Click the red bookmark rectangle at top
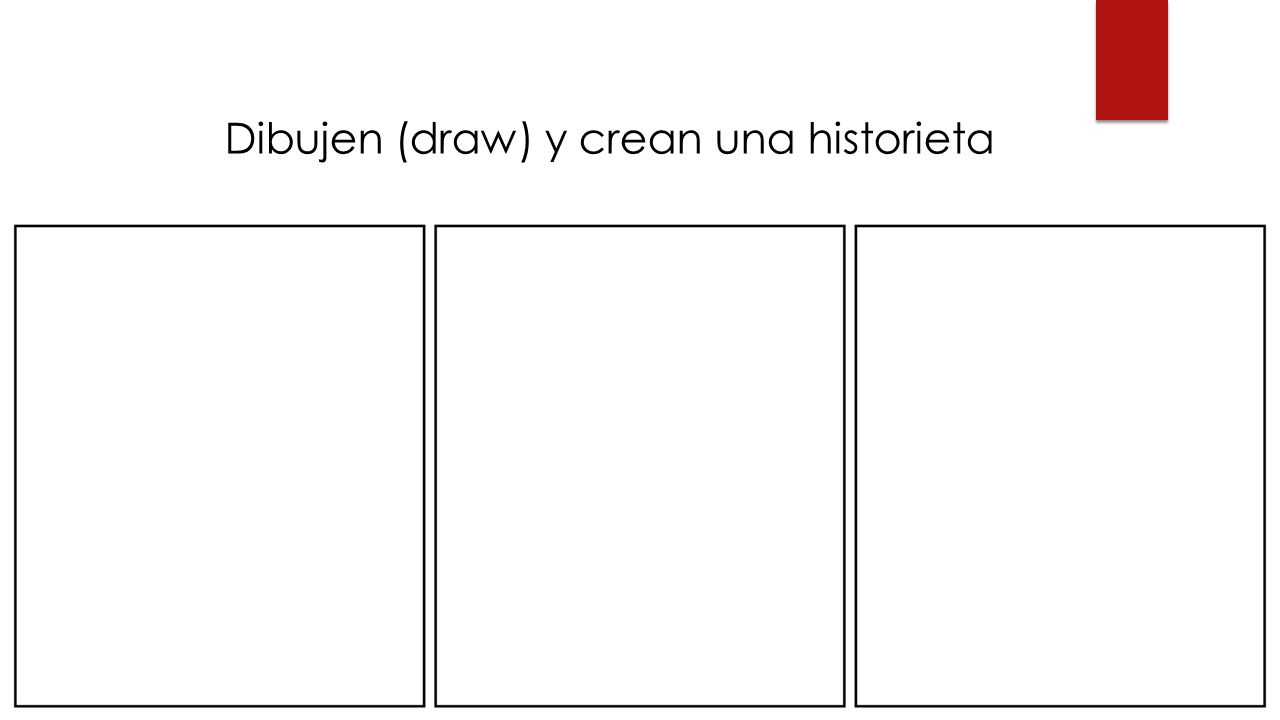Screen dimensions: 1280x720 pyautogui.click(x=1132, y=60)
